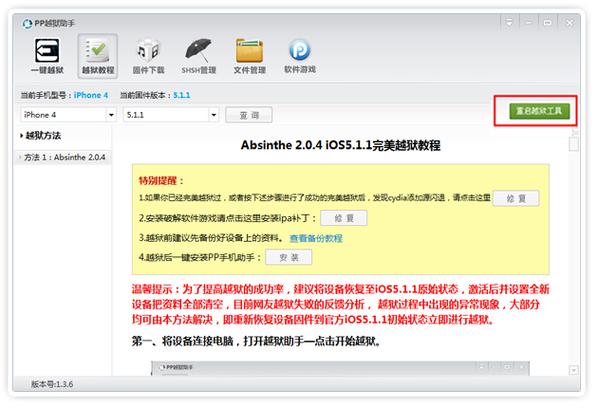Maximize the PP越狱助手 window
Viewport: 598px width, 408px height.
(547, 23)
